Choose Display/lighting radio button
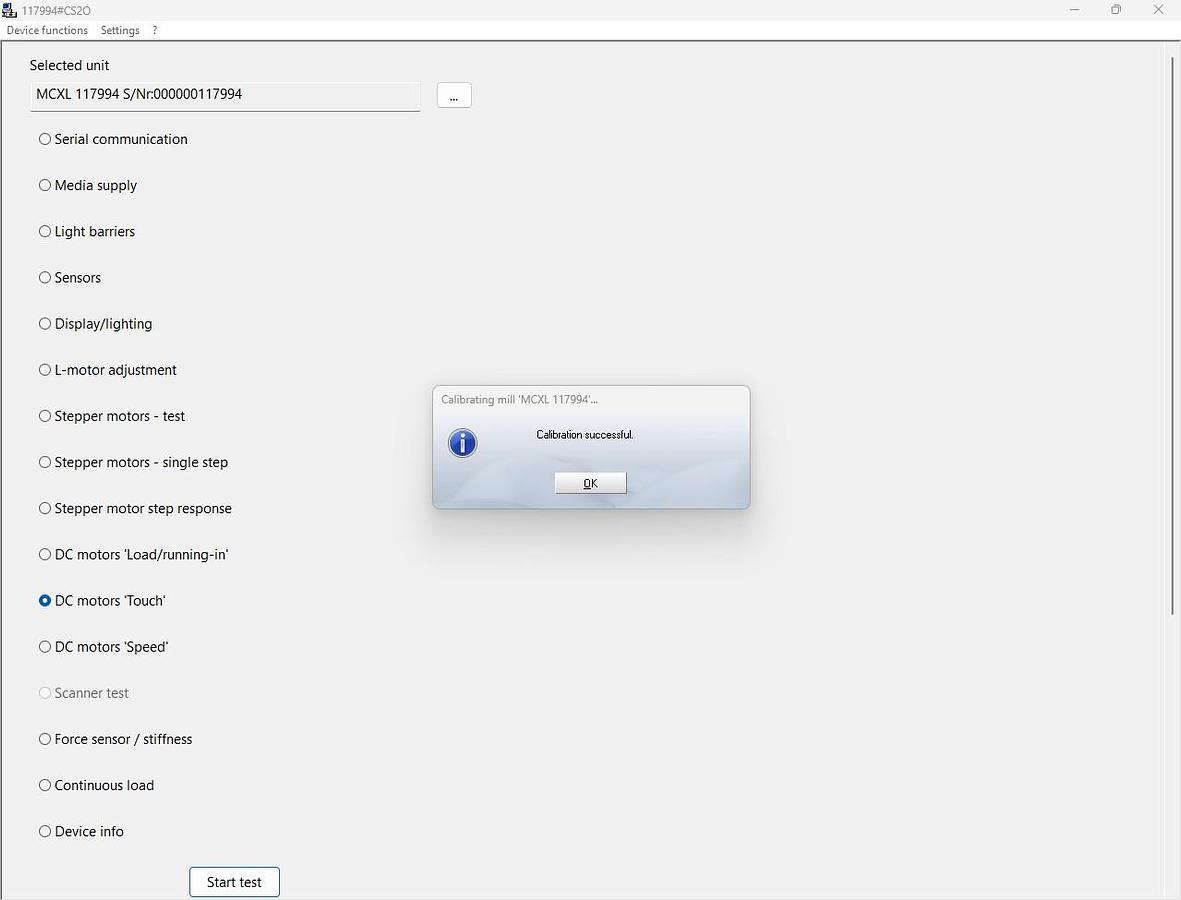The height and width of the screenshot is (900, 1181). (x=45, y=324)
